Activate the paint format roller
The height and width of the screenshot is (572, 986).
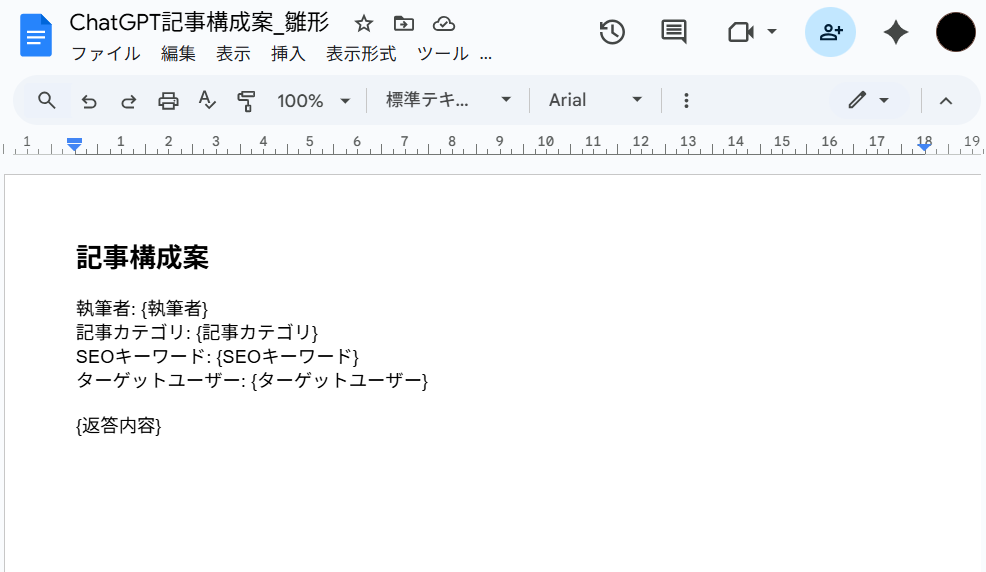coord(246,101)
